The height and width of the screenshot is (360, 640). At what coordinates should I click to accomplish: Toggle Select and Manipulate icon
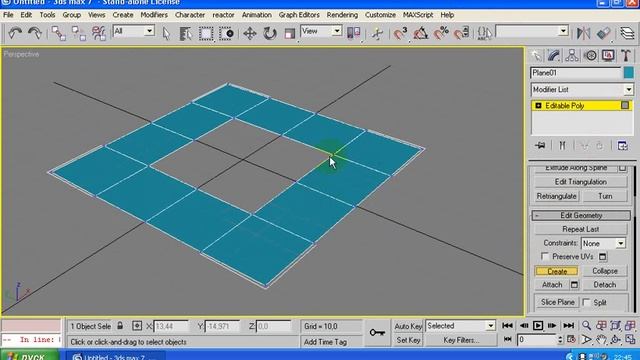(x=378, y=33)
